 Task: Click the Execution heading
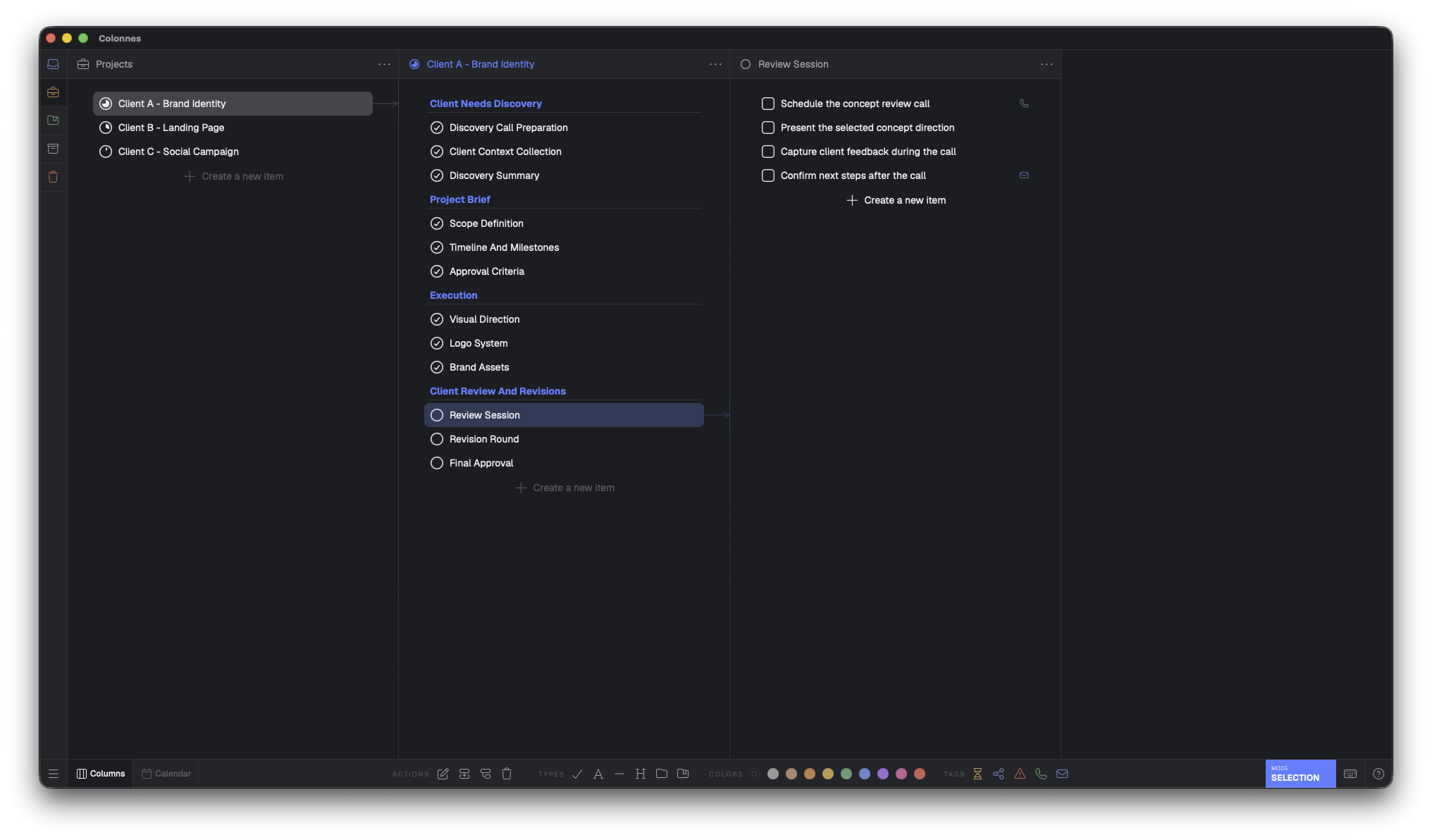(x=453, y=295)
